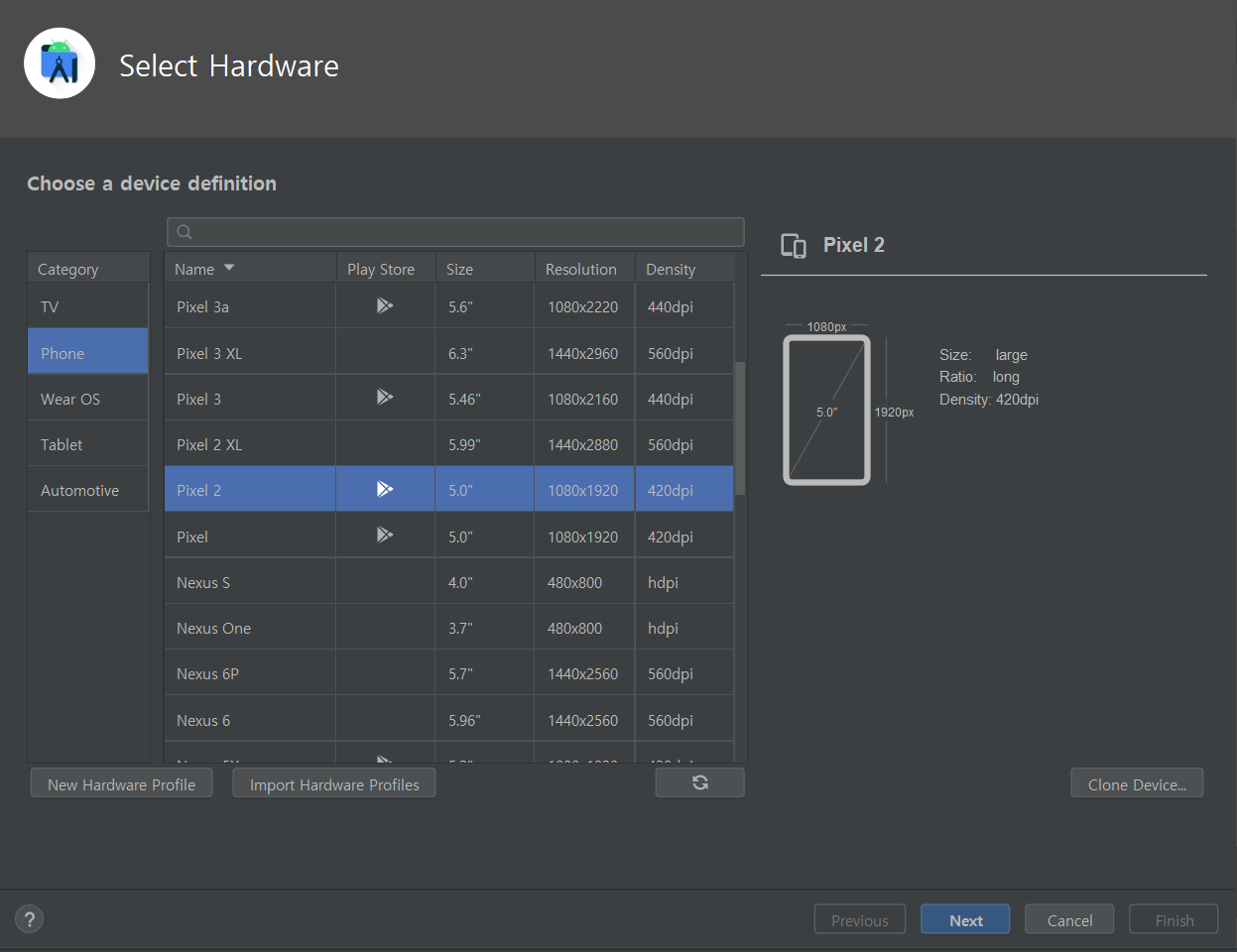Focus the device search field
Viewport: 1237px width, 952px height.
click(455, 232)
